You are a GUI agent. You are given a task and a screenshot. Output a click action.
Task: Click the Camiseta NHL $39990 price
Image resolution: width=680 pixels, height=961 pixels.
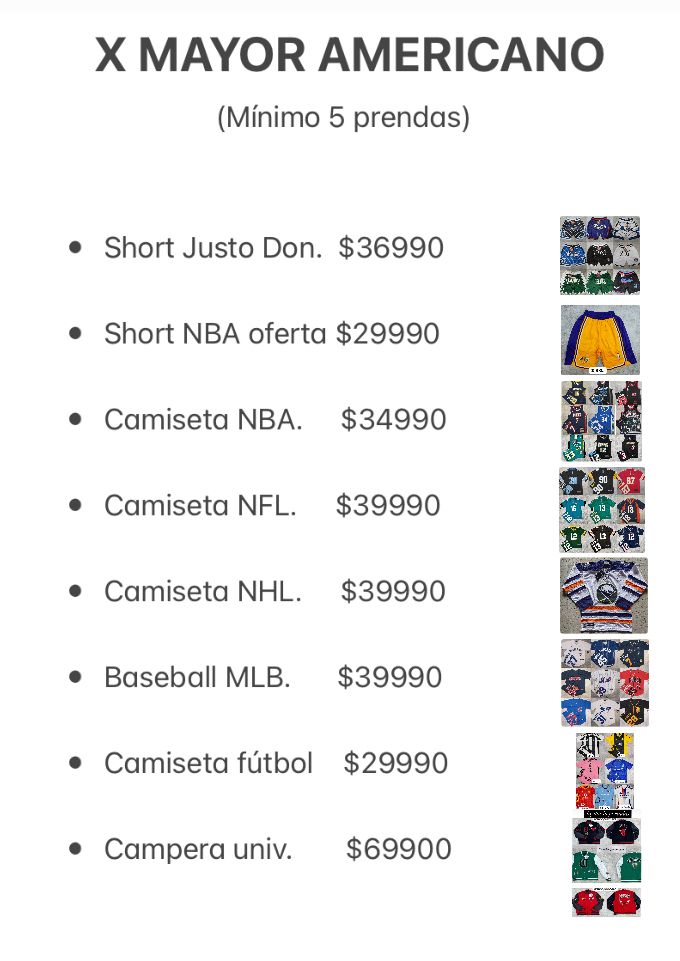[393, 592]
